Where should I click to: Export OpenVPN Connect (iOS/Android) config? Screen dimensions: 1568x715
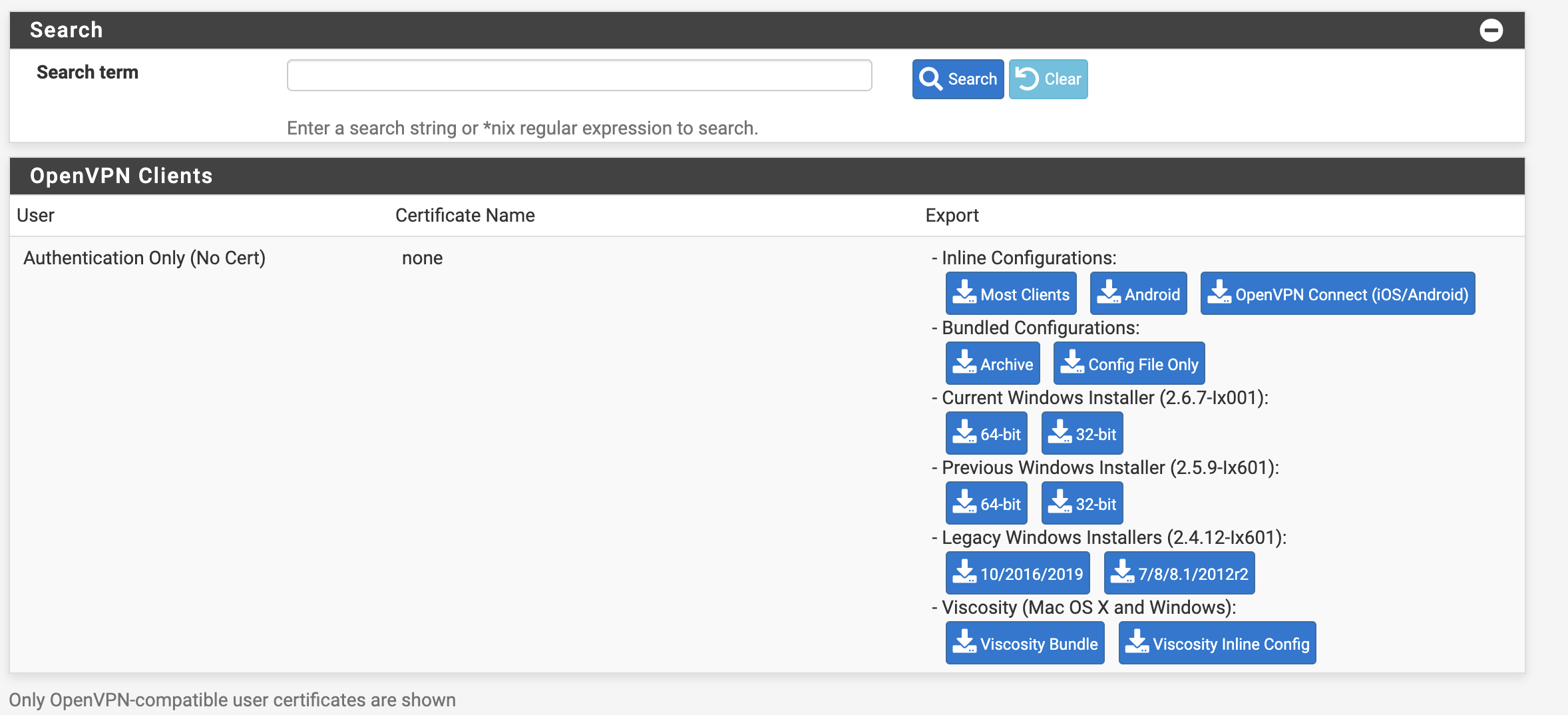[1337, 294]
